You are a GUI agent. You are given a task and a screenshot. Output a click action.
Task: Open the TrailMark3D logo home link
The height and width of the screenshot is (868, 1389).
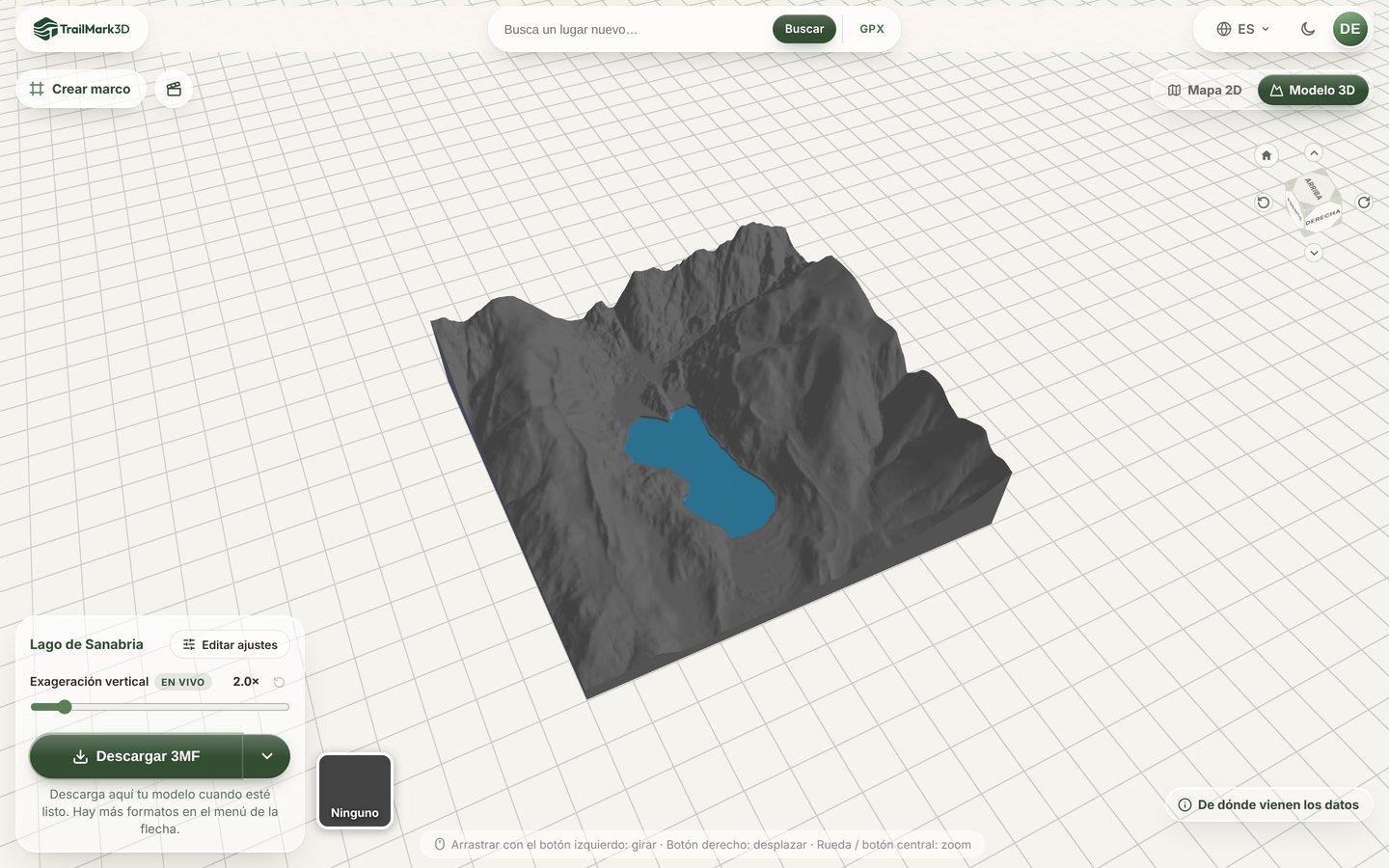81,29
